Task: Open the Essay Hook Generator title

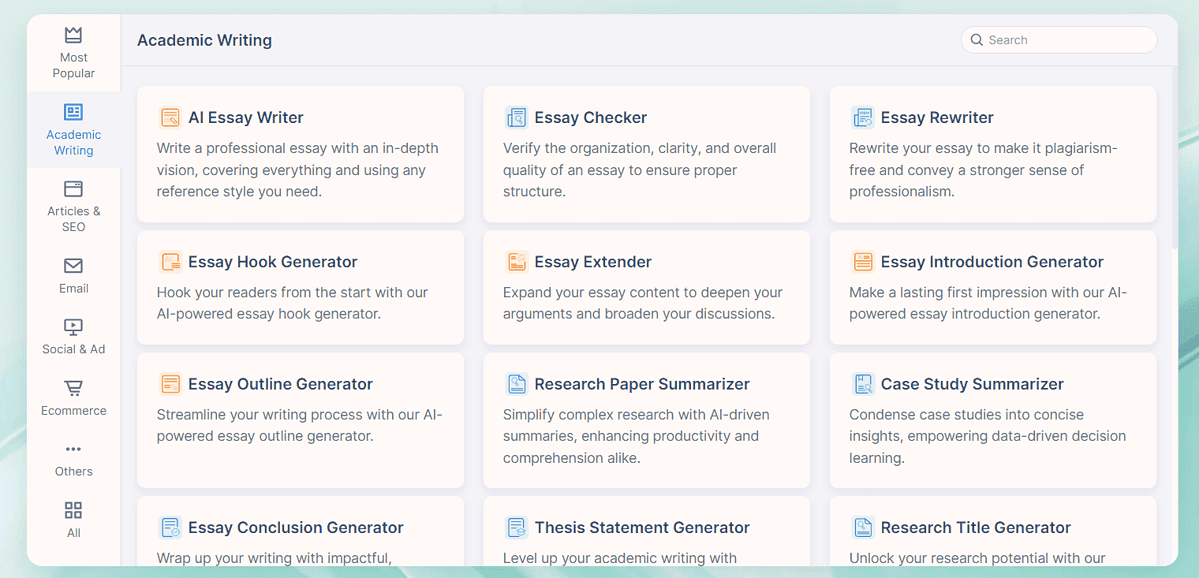Action: point(272,262)
